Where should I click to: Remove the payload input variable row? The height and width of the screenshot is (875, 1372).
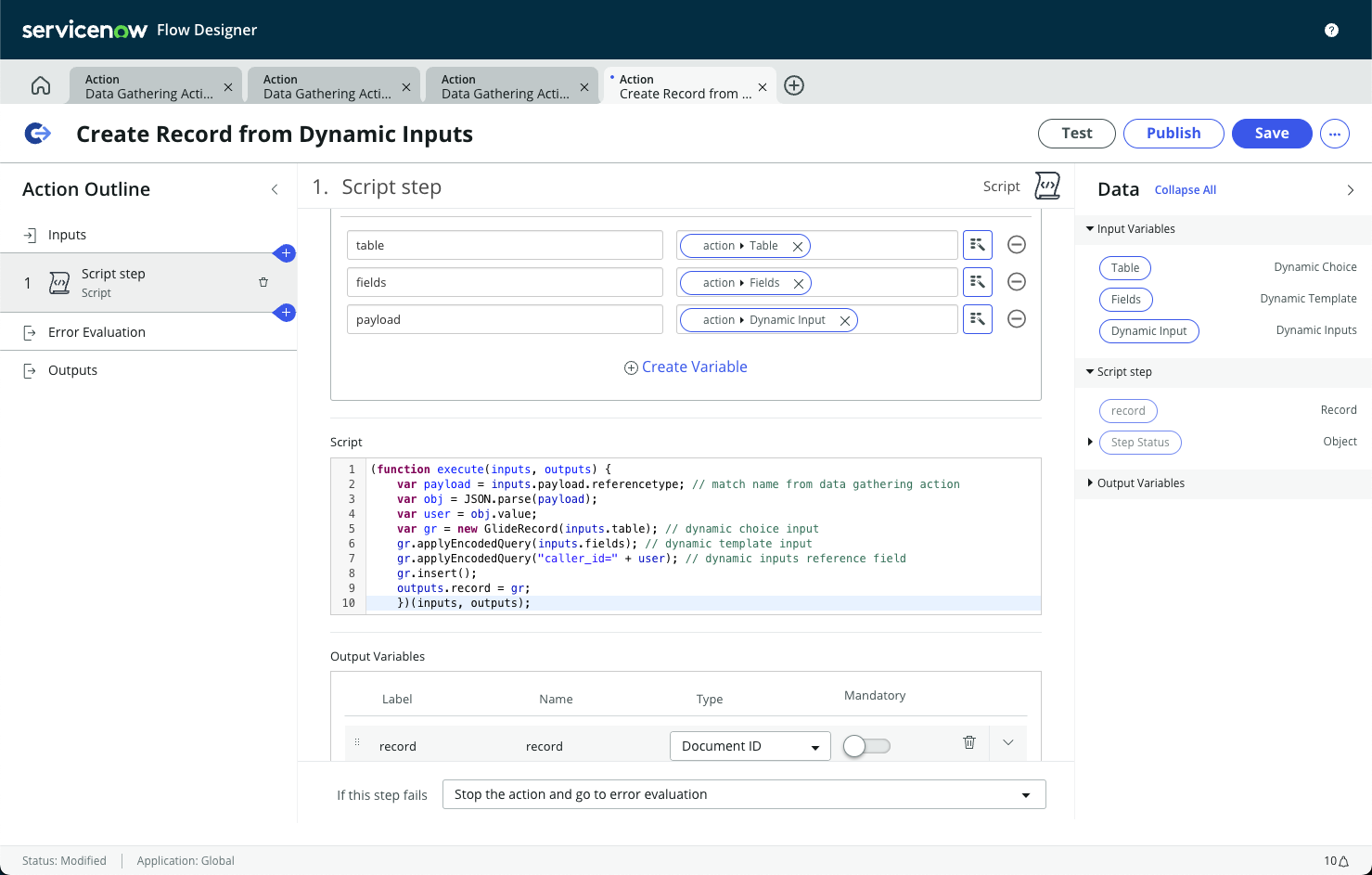pyautogui.click(x=1017, y=319)
